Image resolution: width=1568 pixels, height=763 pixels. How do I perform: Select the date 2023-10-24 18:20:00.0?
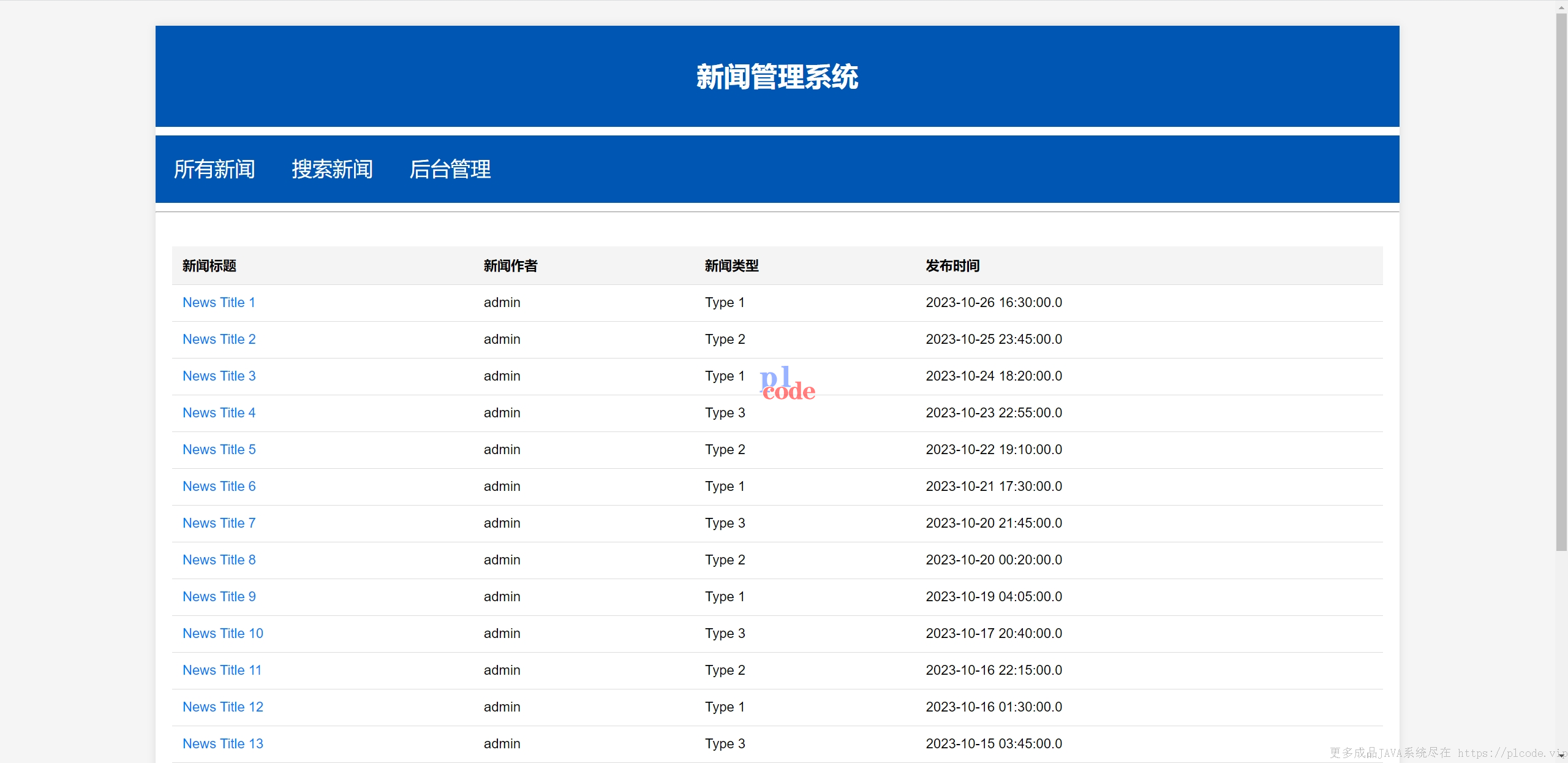pyautogui.click(x=994, y=376)
